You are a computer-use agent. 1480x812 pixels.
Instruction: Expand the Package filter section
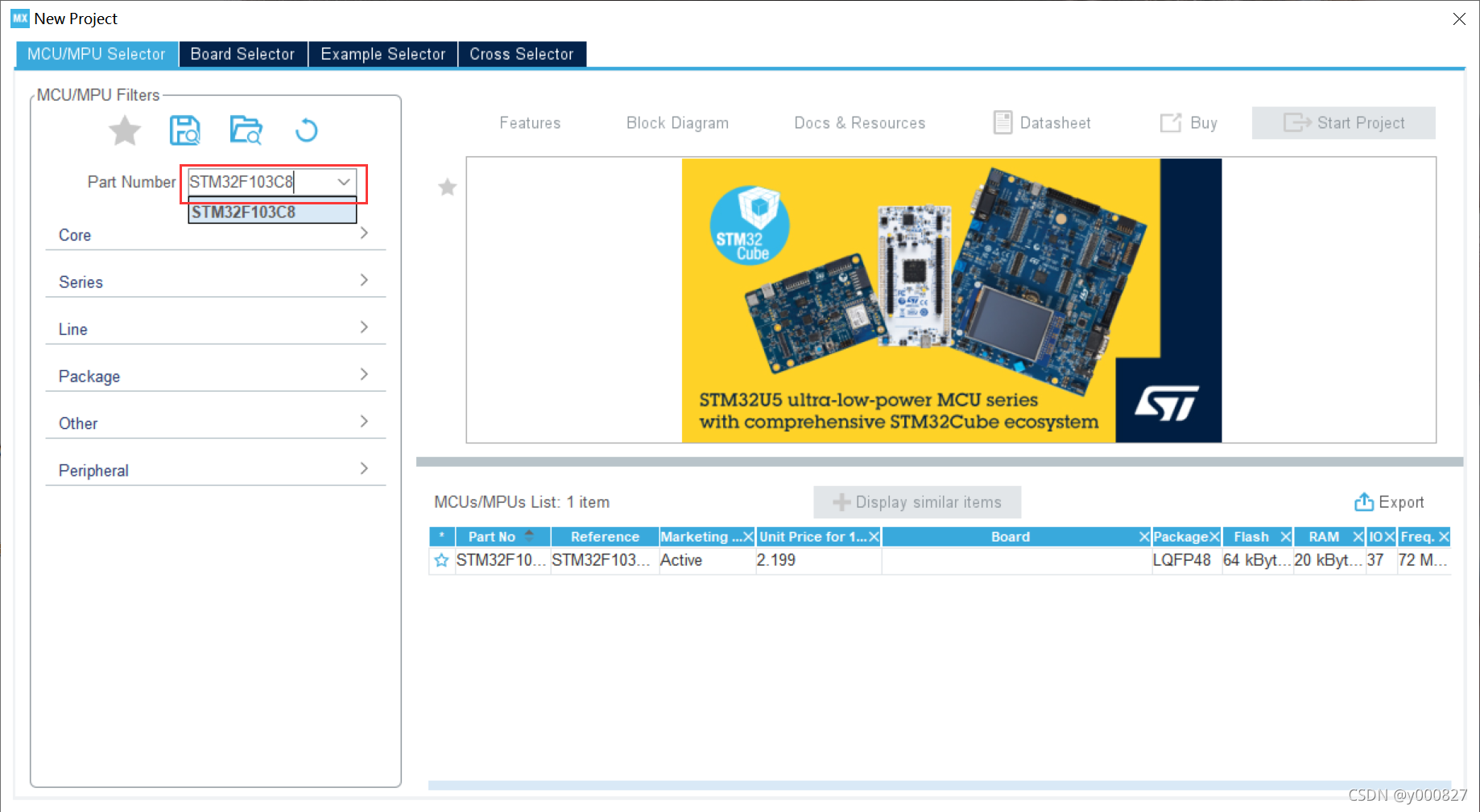pos(216,376)
